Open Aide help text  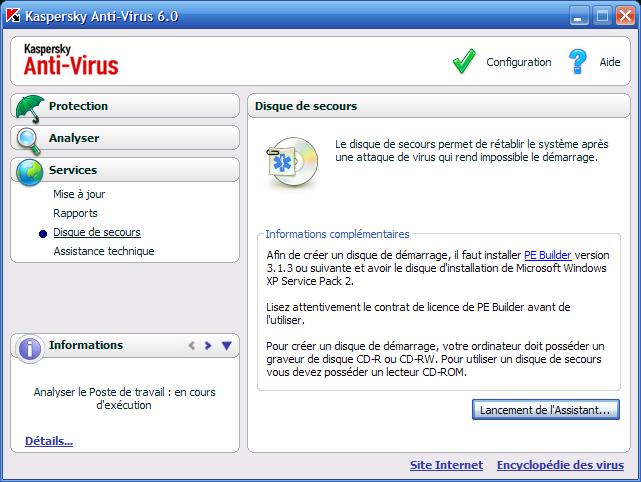[x=610, y=62]
